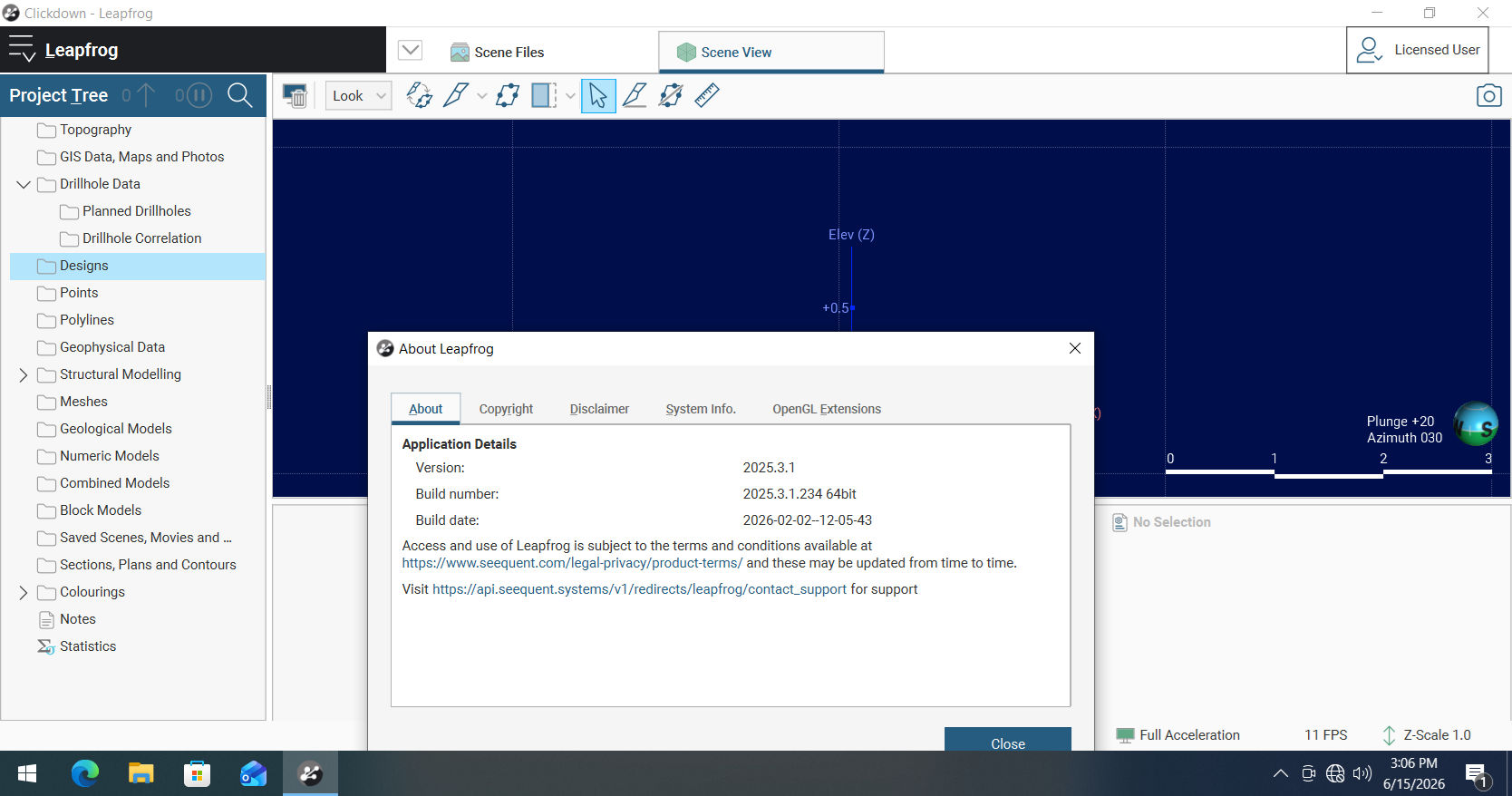Close About Leapfrog dialog with X
This screenshot has height=796, width=1512.
pyautogui.click(x=1075, y=348)
